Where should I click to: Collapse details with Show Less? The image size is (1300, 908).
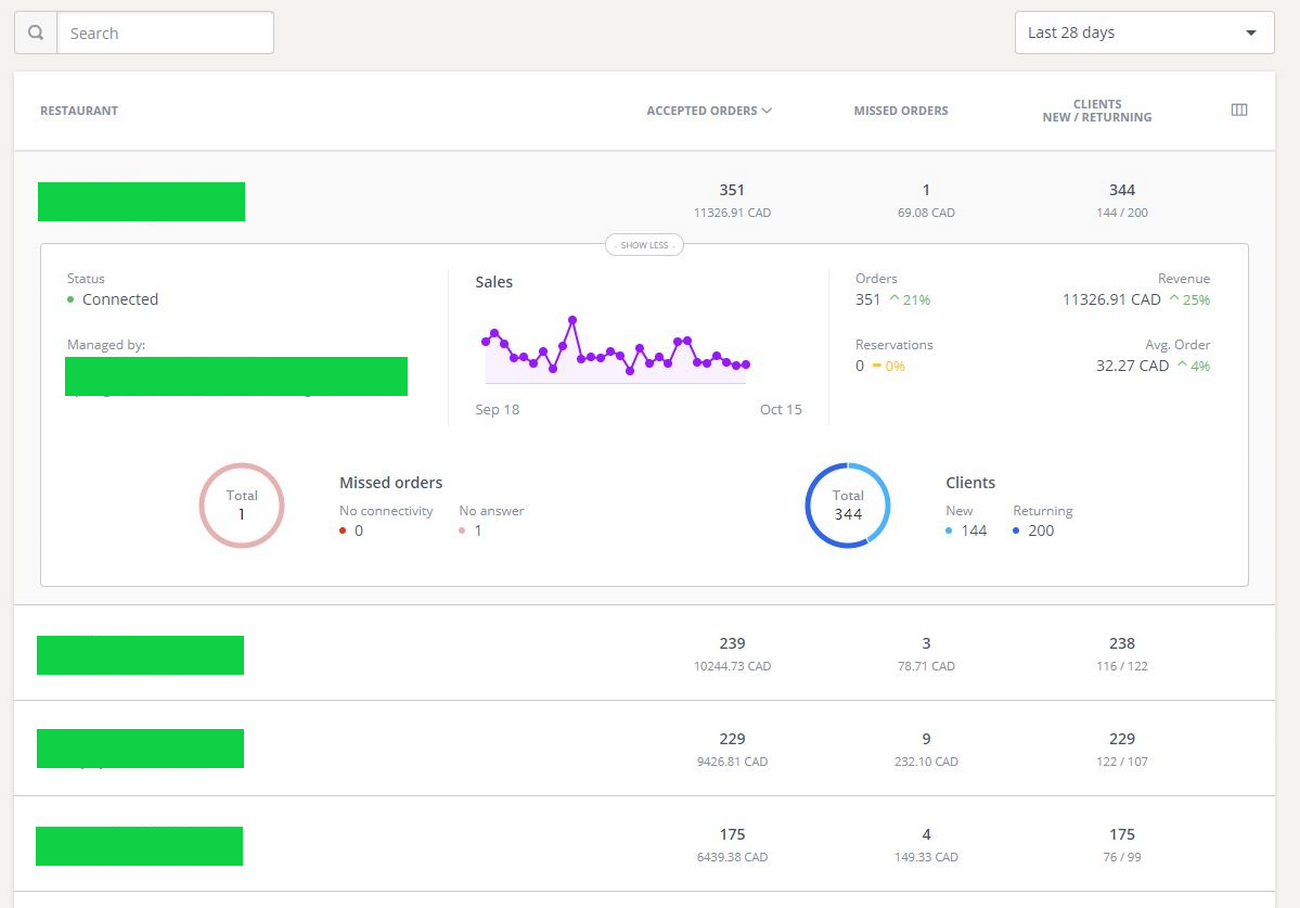coord(644,245)
